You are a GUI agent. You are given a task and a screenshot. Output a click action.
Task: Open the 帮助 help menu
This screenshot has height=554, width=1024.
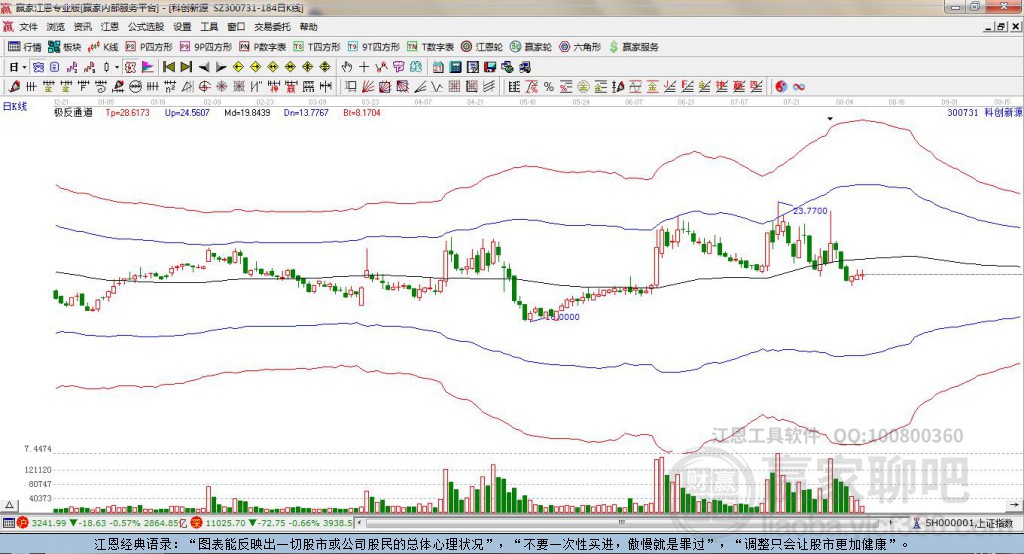click(x=308, y=27)
